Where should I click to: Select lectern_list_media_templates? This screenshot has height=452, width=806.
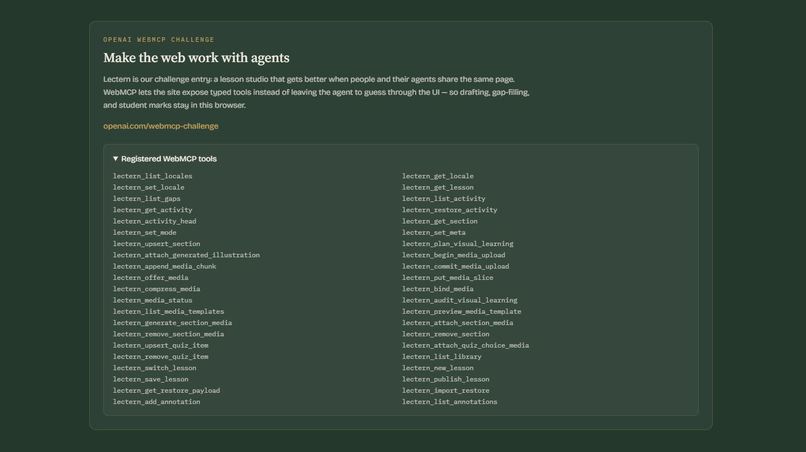coord(169,312)
